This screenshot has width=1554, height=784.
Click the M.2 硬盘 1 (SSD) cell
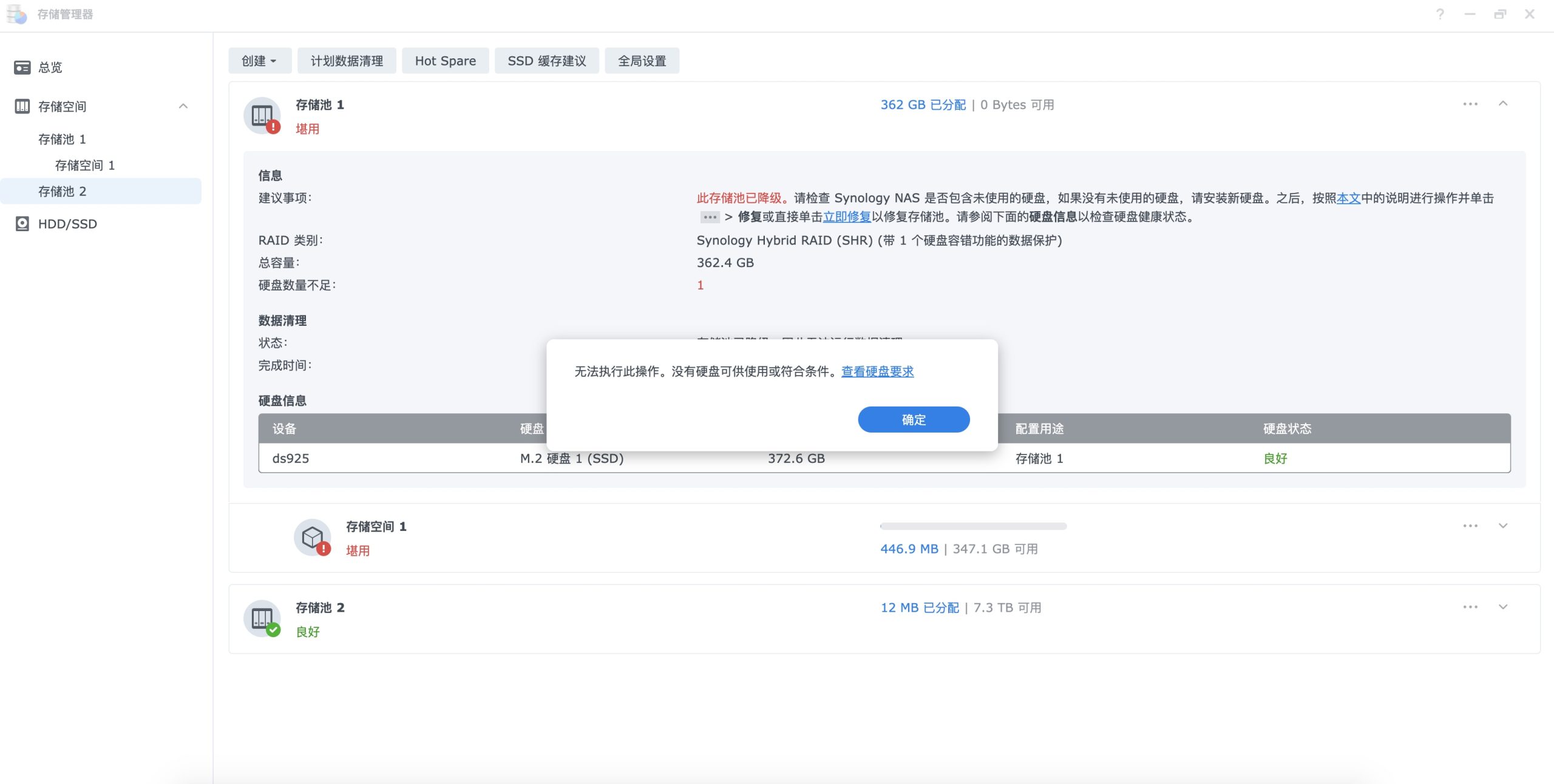[x=572, y=458]
